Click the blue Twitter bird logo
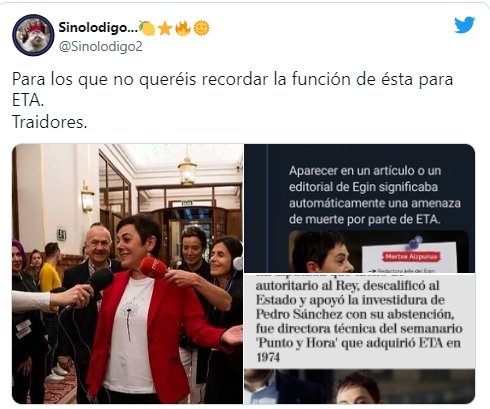The height and width of the screenshot is (409, 490). (464, 25)
